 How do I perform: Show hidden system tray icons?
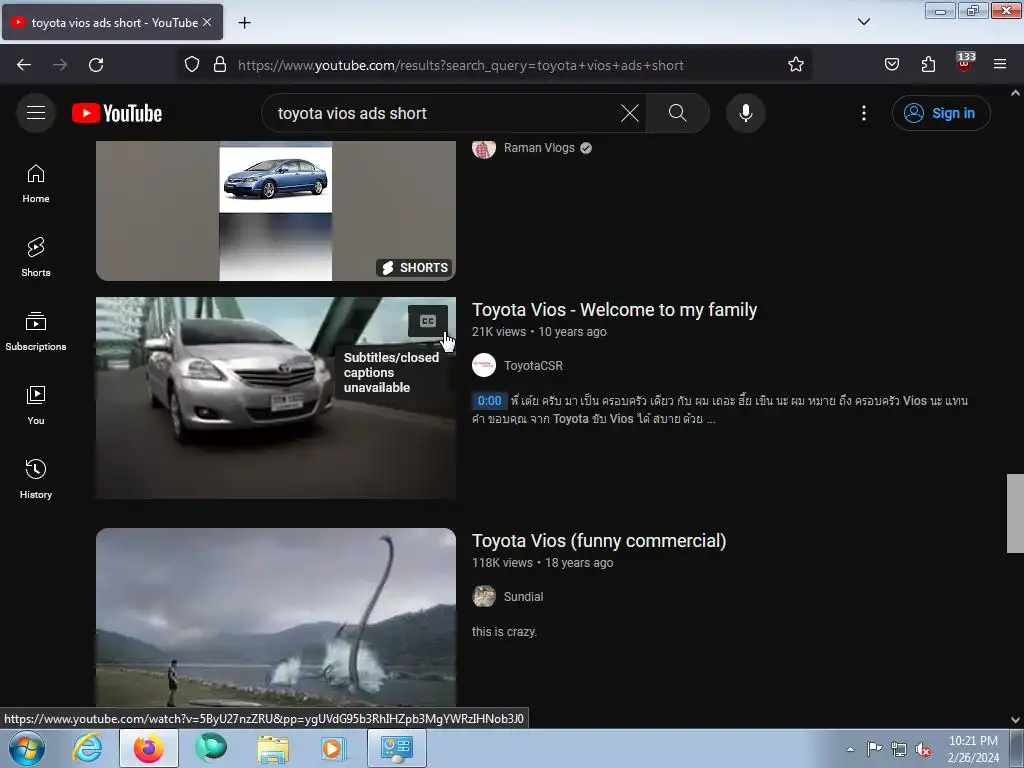pyautogui.click(x=850, y=749)
